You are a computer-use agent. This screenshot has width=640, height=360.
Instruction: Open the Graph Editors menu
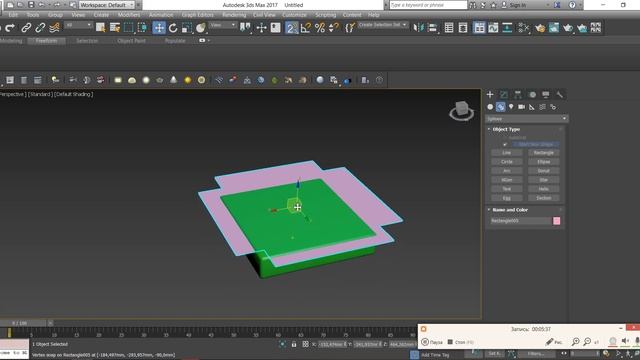[198, 15]
